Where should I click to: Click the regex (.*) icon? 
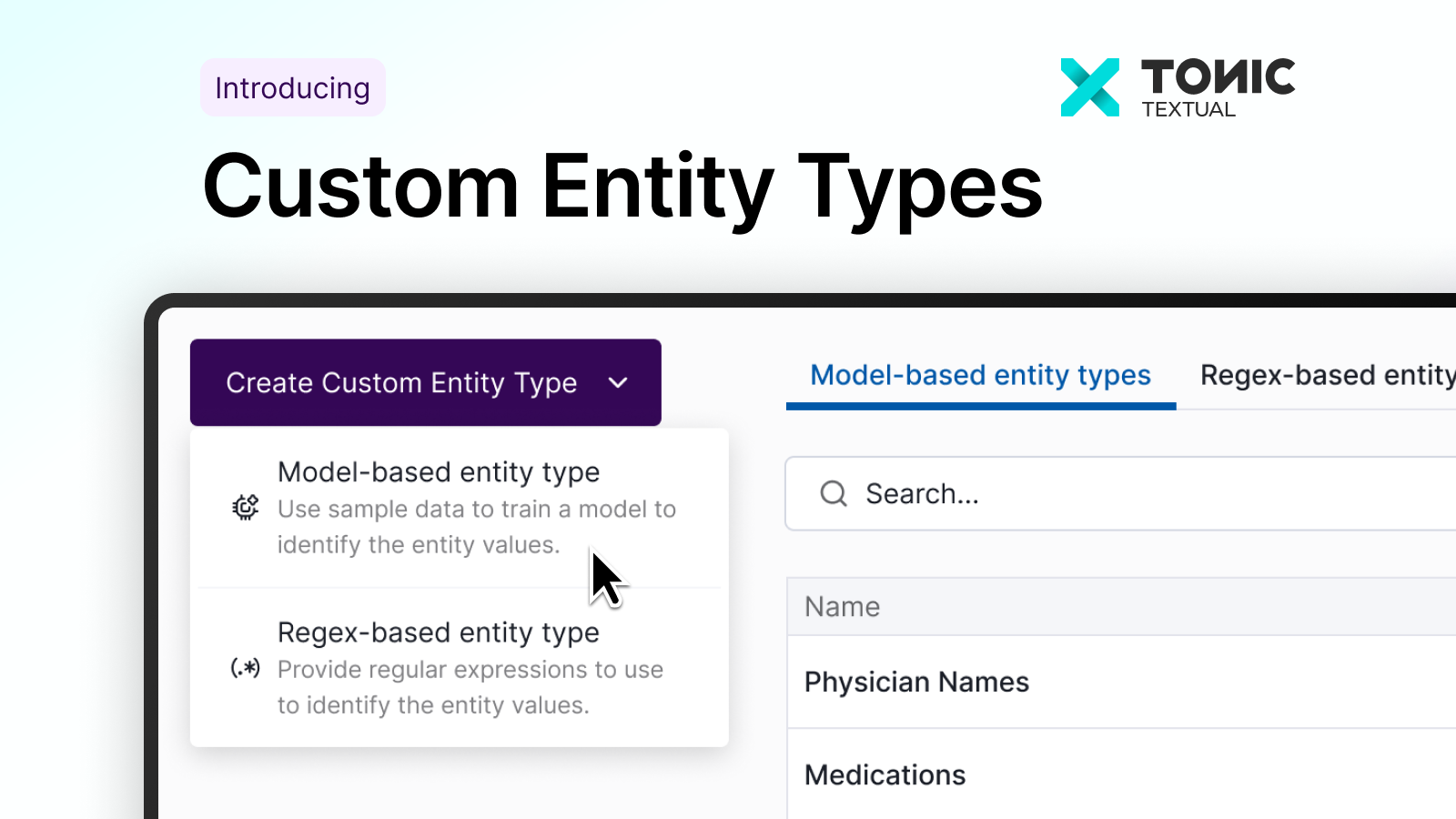click(x=245, y=668)
